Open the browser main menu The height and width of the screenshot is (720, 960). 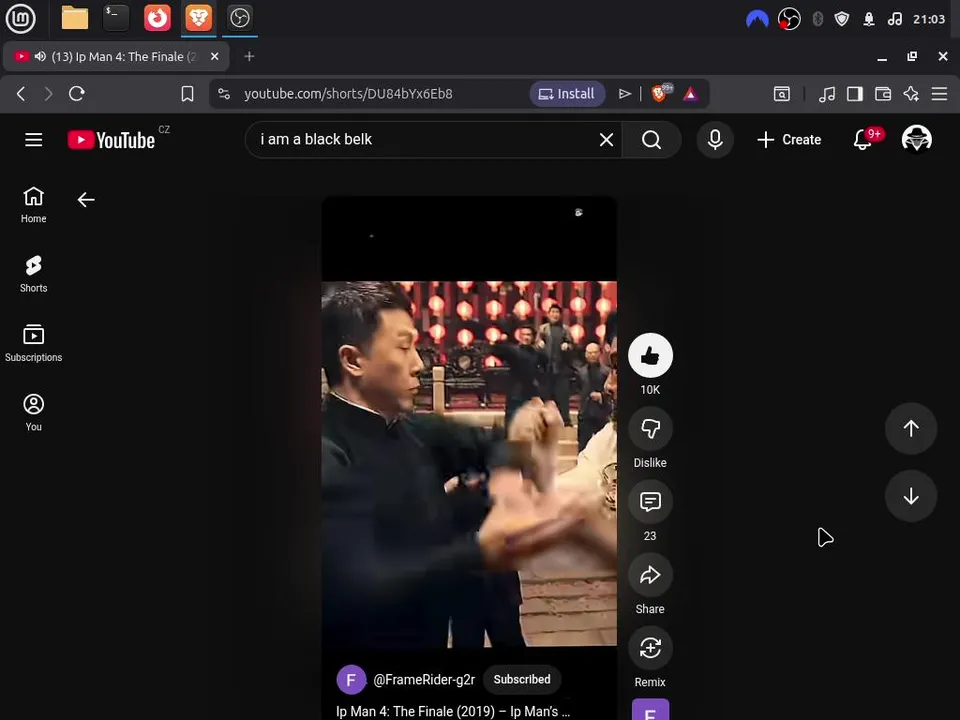pos(939,94)
